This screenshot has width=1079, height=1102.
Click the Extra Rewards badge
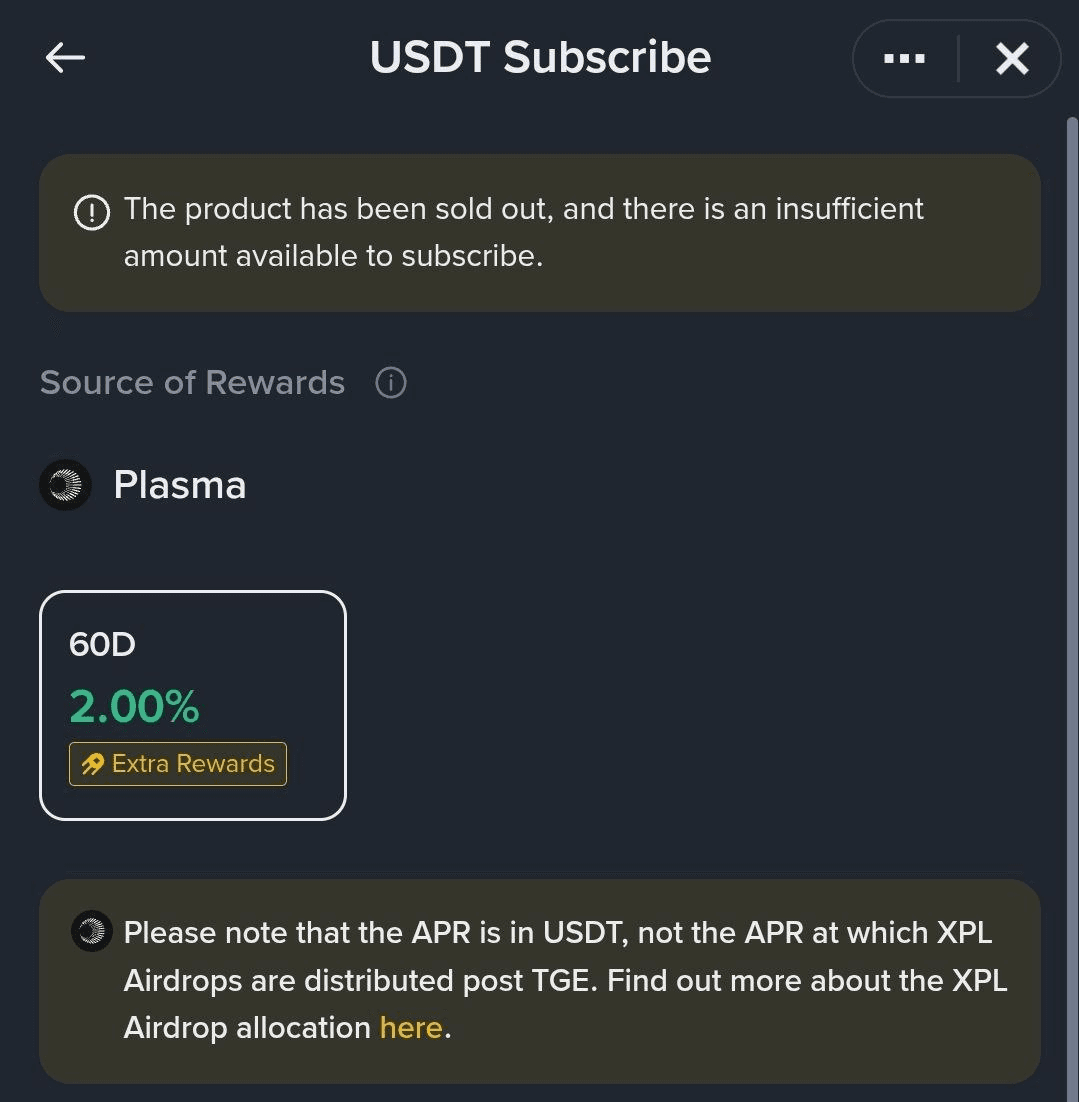point(178,764)
